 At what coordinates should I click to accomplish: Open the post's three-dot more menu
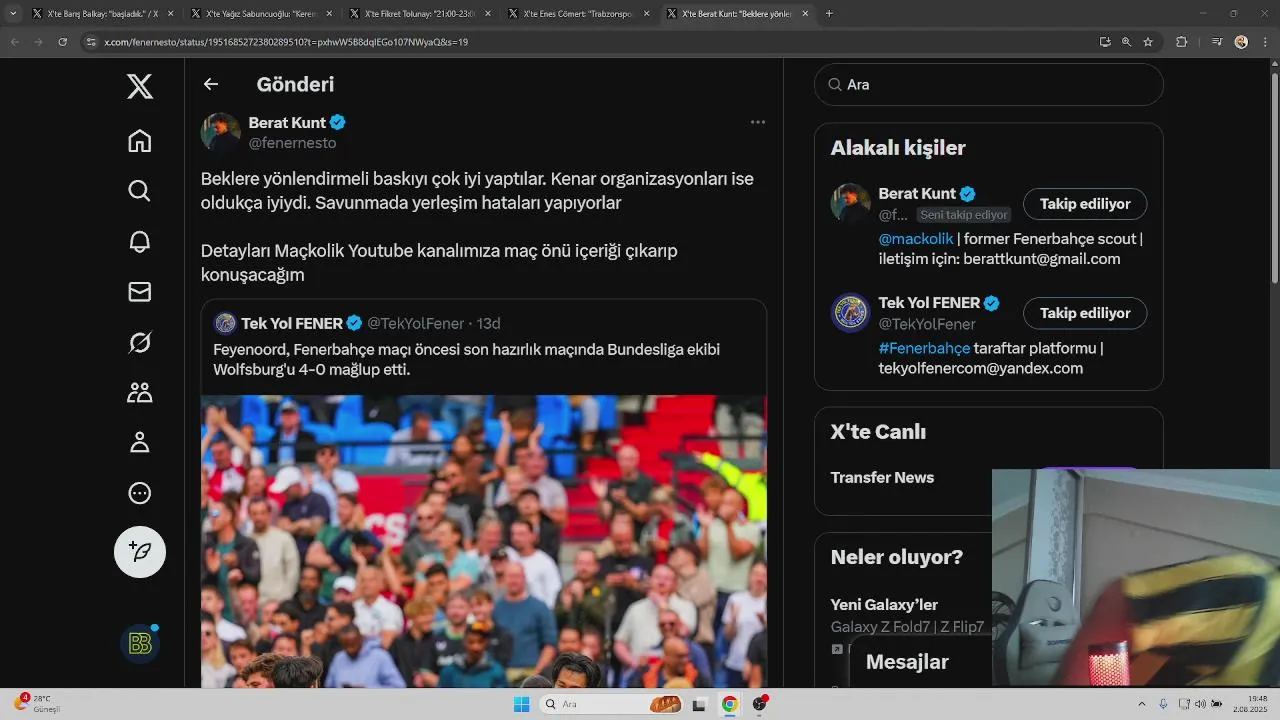click(x=758, y=122)
